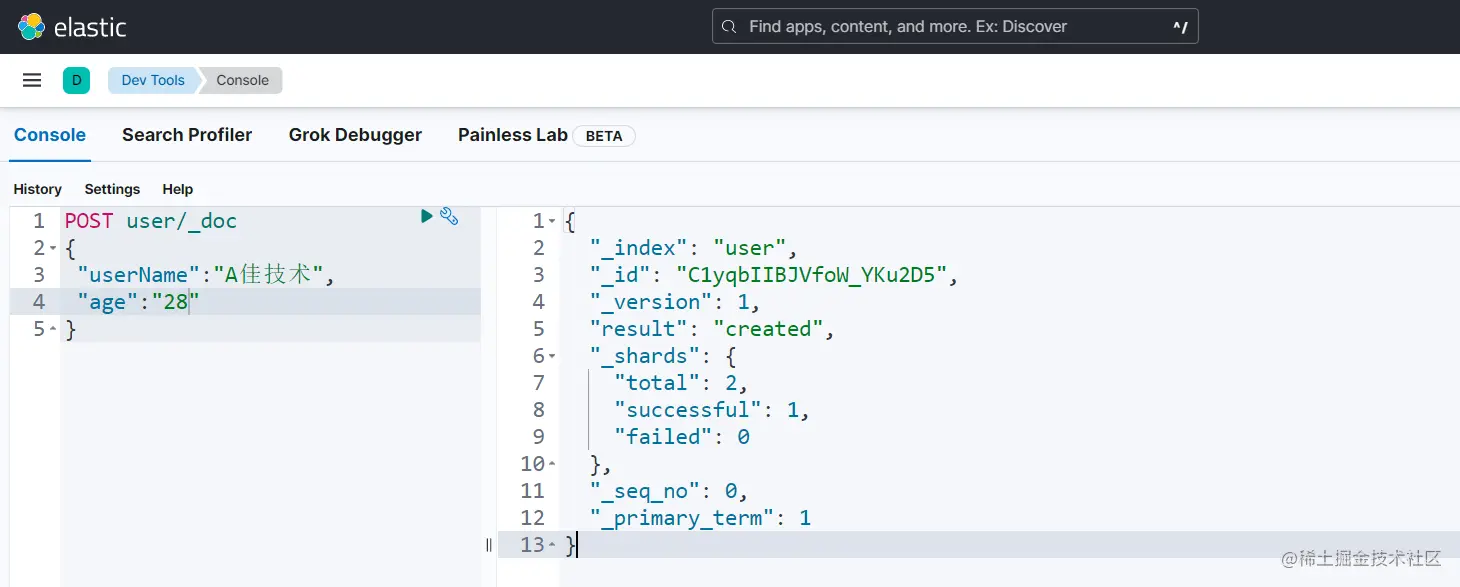The image size is (1460, 587).
Task: Click the panel resize handle
Action: [x=489, y=545]
